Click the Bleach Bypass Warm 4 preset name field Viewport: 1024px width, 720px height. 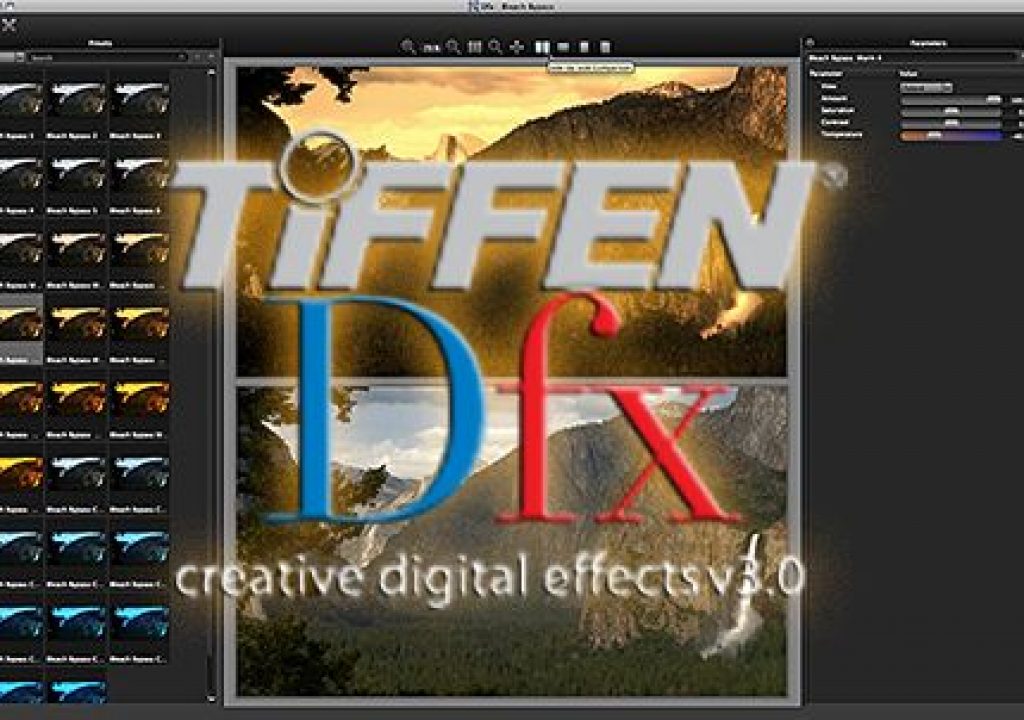(x=911, y=57)
